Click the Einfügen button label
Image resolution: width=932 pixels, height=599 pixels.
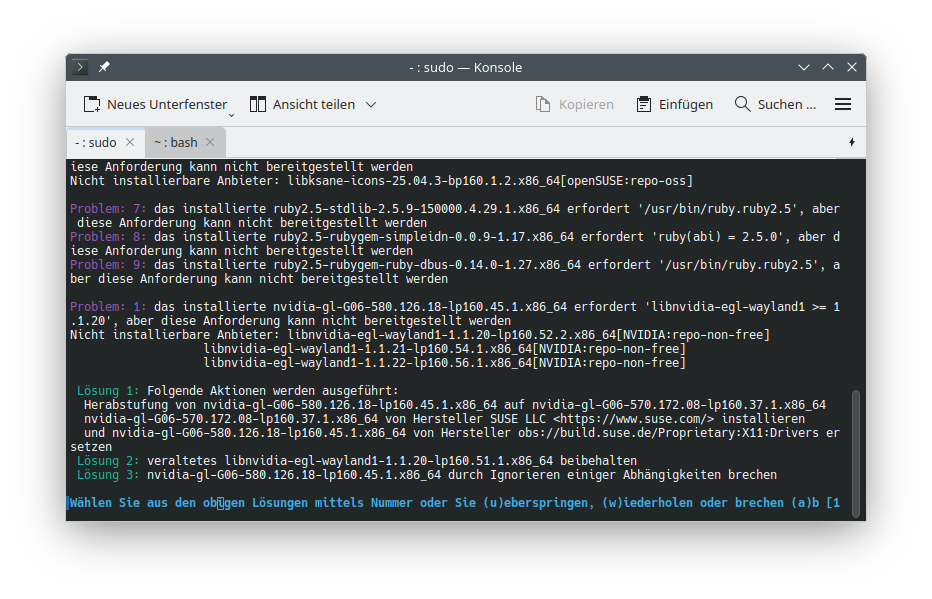click(686, 104)
